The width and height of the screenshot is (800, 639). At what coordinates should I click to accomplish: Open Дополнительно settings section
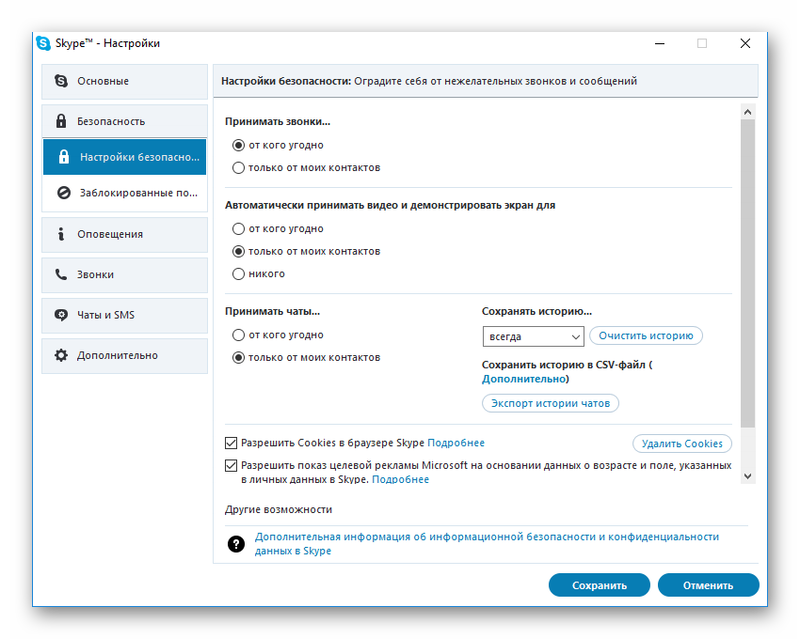(x=124, y=355)
